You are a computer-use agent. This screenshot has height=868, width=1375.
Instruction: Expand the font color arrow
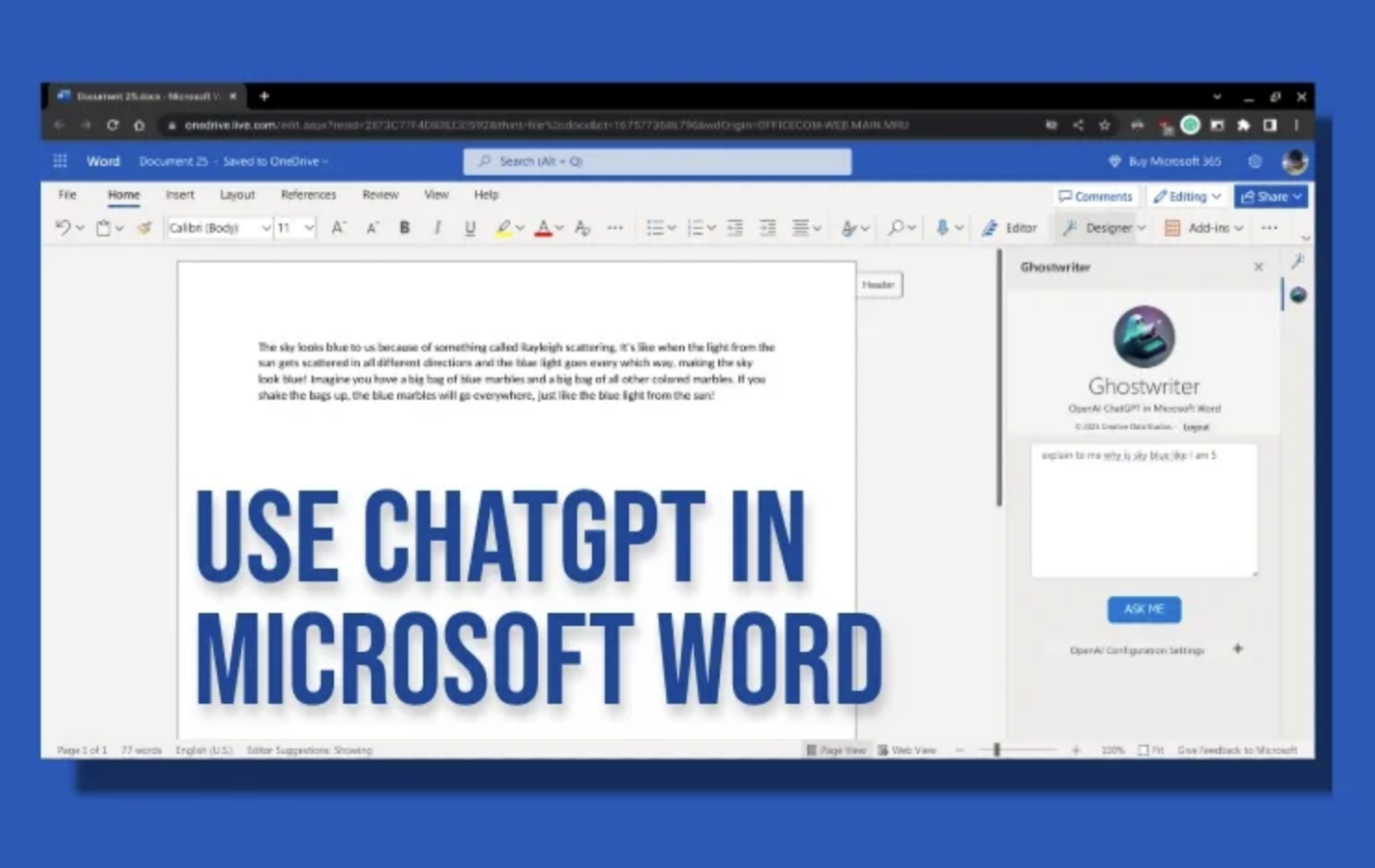(559, 228)
